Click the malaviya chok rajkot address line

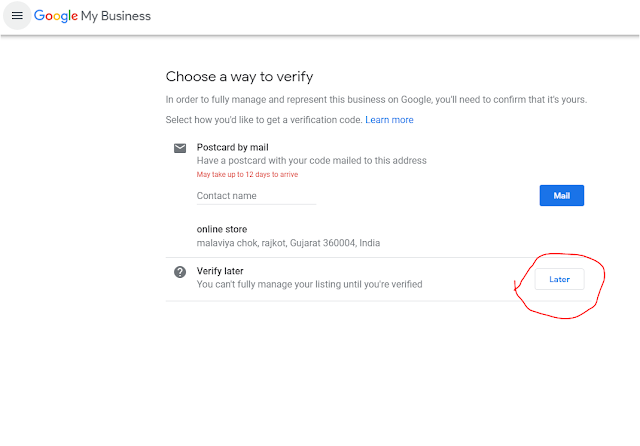pos(288,243)
